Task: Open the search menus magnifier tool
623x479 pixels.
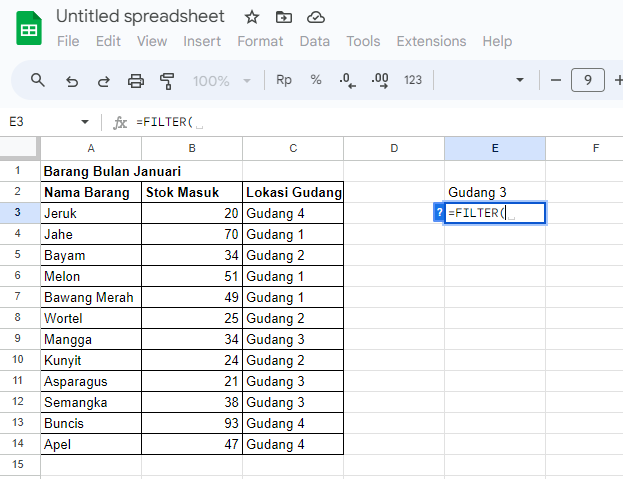Action: pyautogui.click(x=38, y=81)
